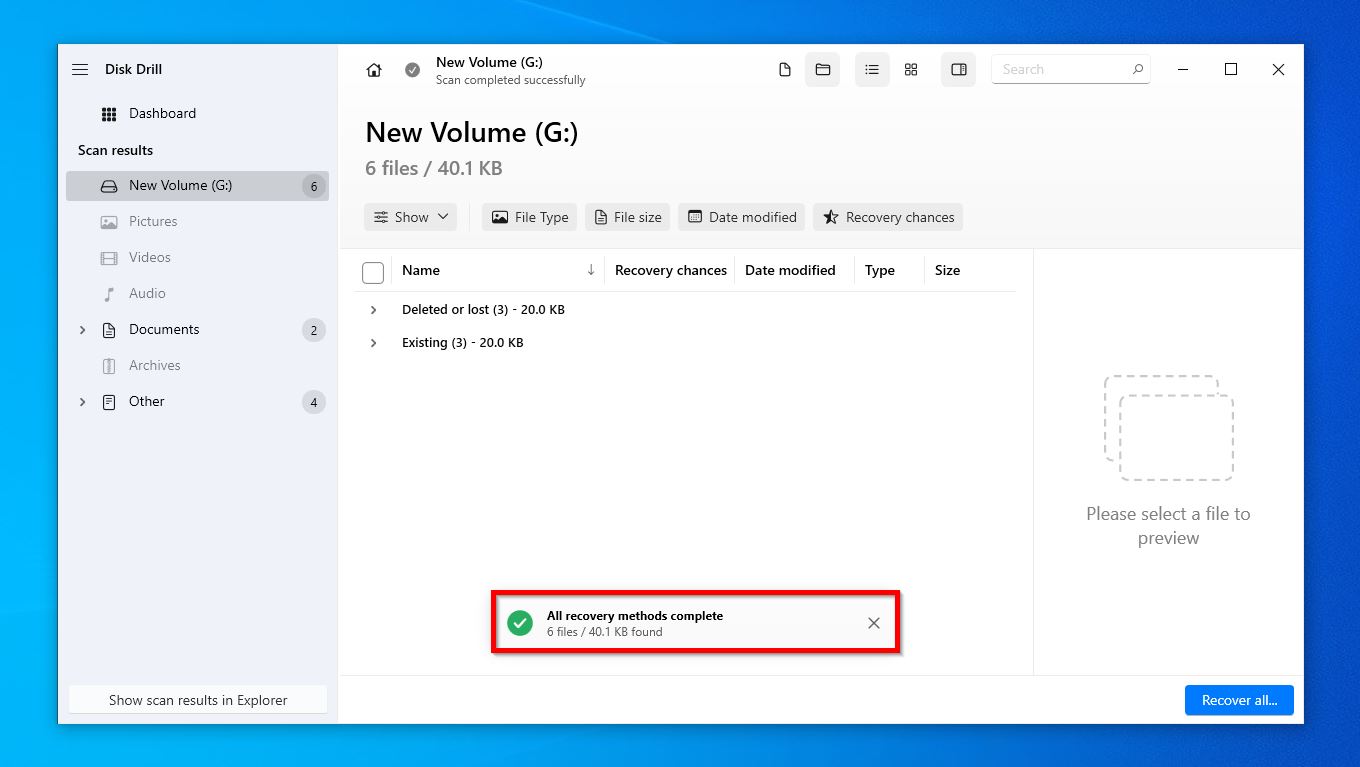Open the File size filter
The image size is (1360, 767).
(628, 217)
